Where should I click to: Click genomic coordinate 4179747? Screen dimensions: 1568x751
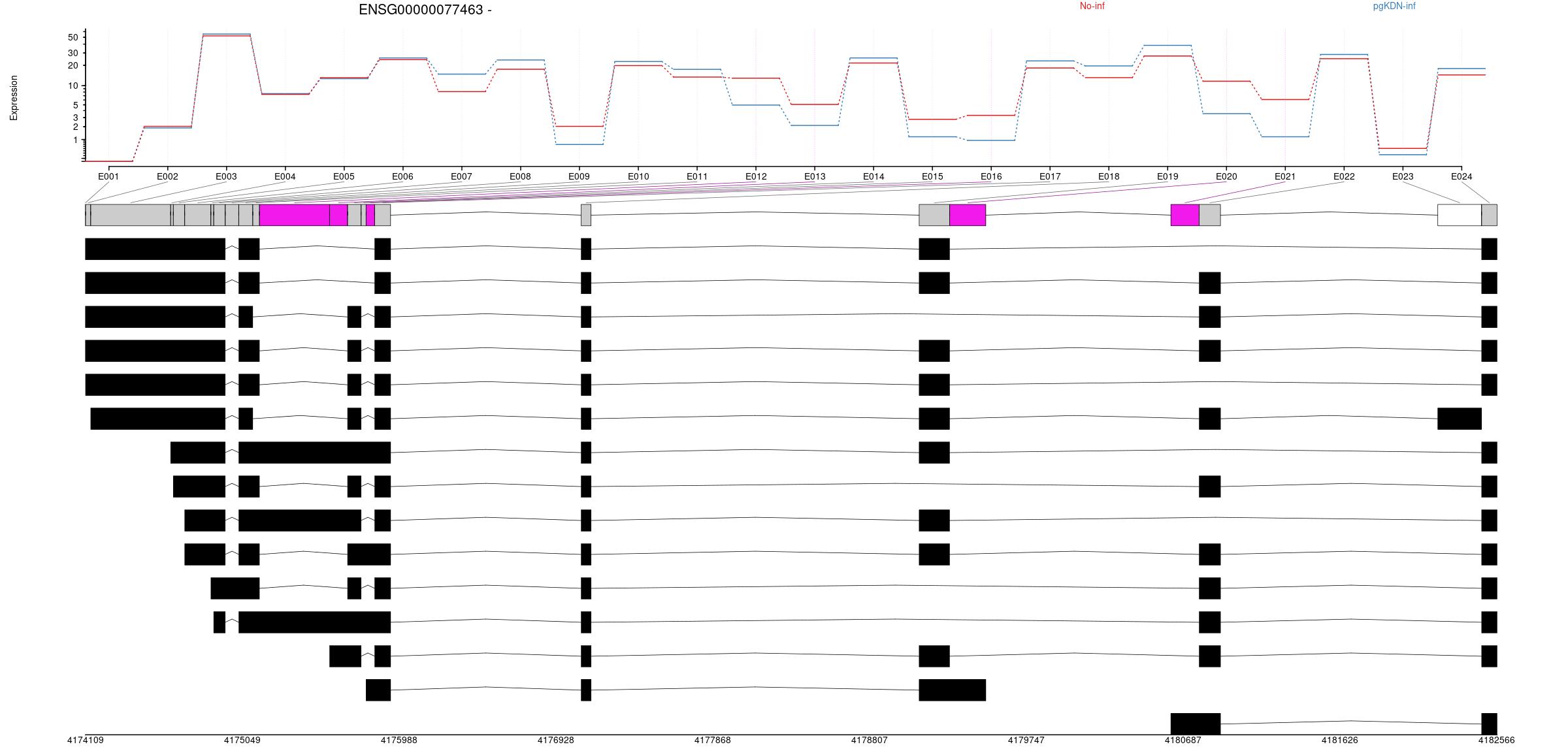click(x=1026, y=741)
